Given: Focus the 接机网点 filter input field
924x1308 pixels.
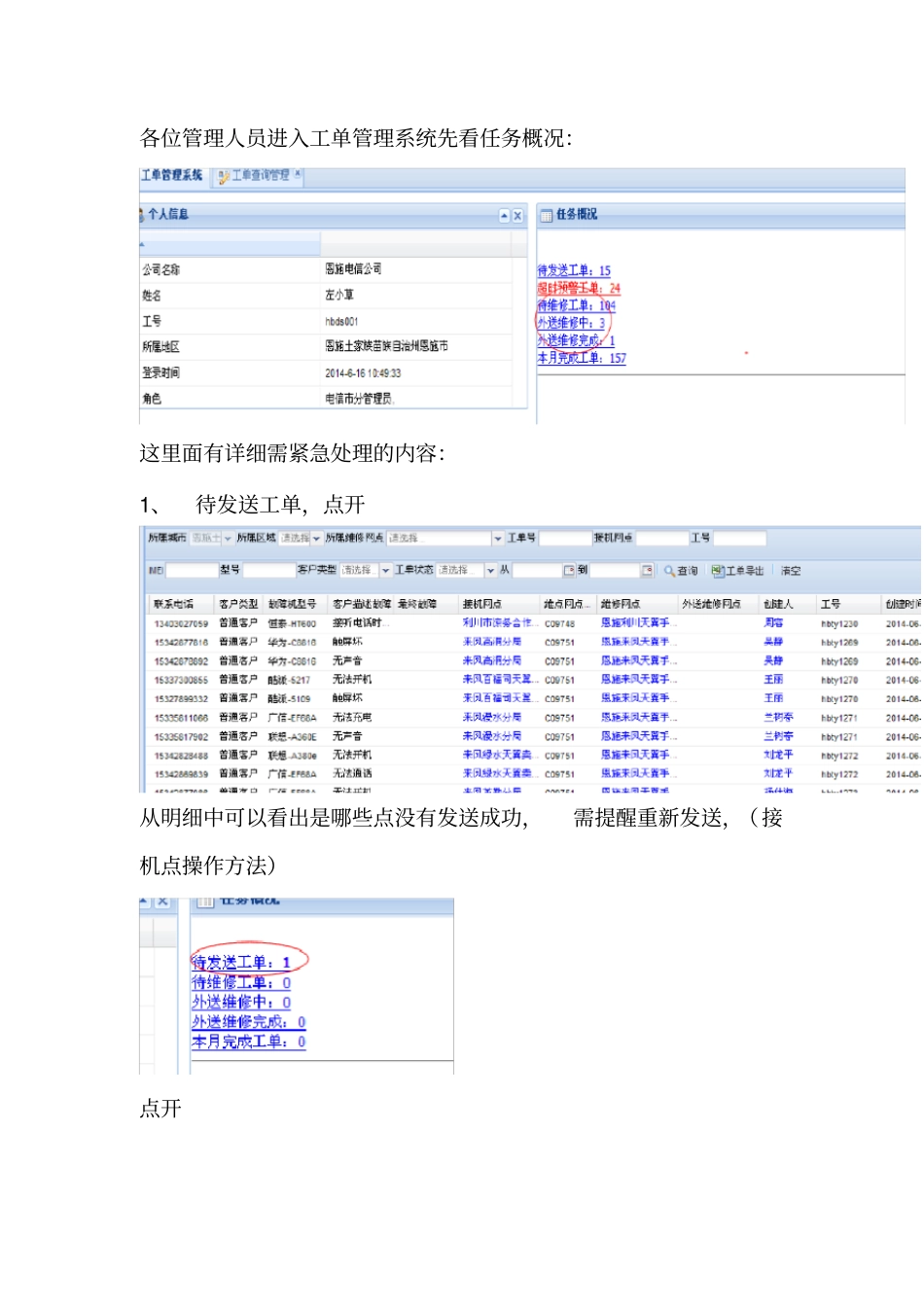Looking at the screenshot, I should (x=661, y=539).
